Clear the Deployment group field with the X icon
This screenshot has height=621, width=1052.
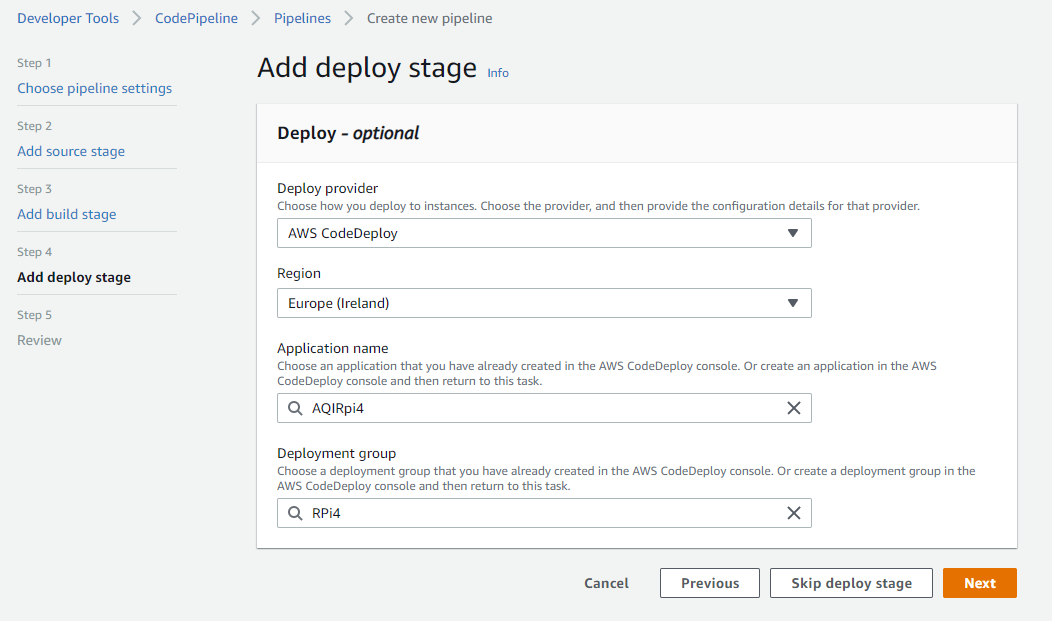793,513
